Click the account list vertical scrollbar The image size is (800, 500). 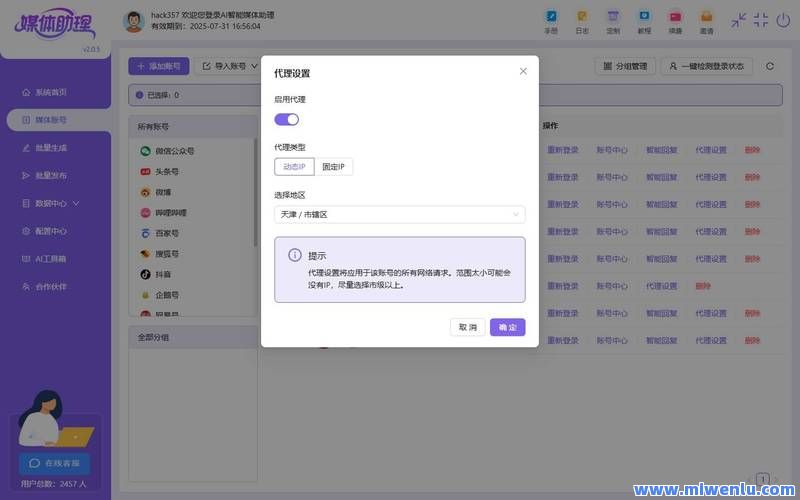[x=255, y=192]
